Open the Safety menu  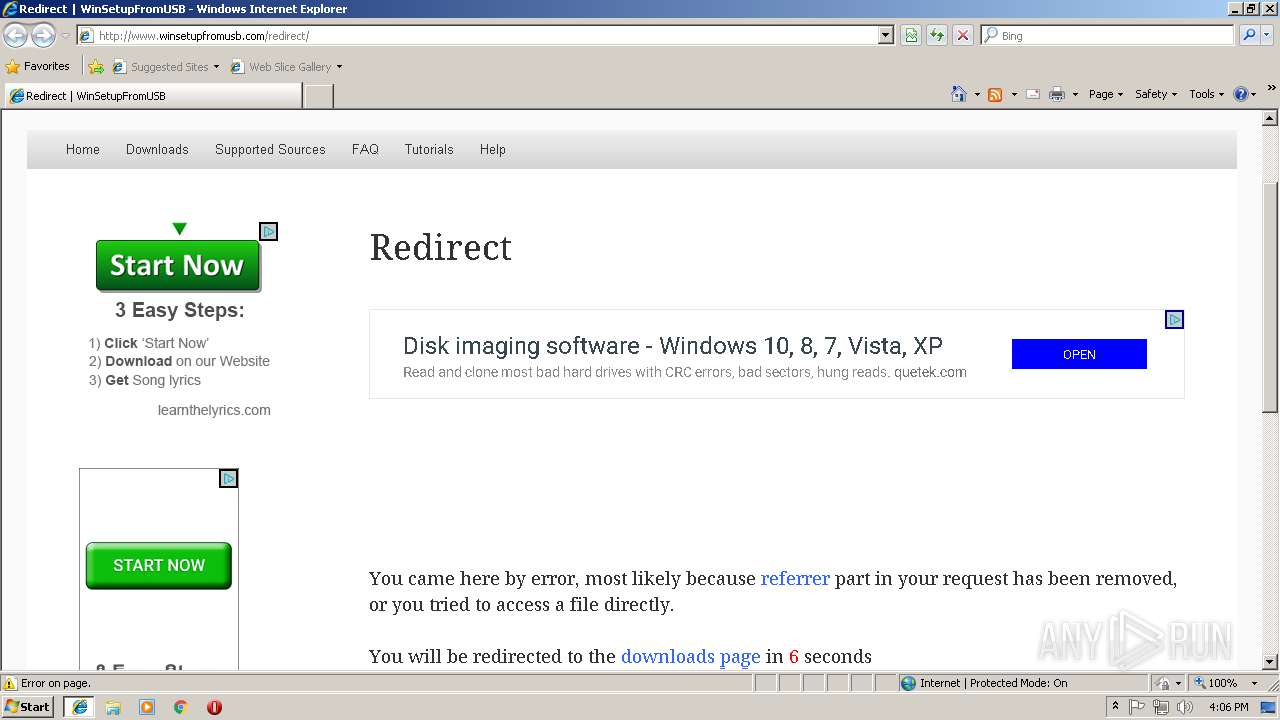click(1156, 94)
